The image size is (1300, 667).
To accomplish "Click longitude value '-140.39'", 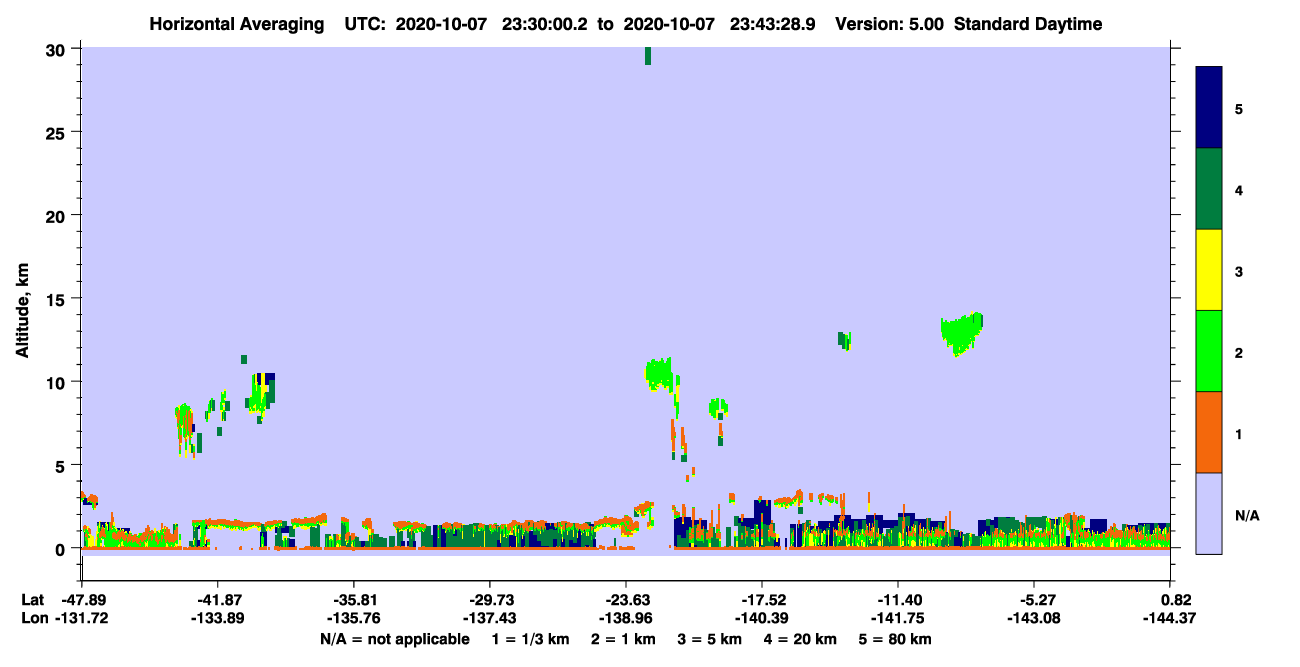I will pyautogui.click(x=762, y=619).
